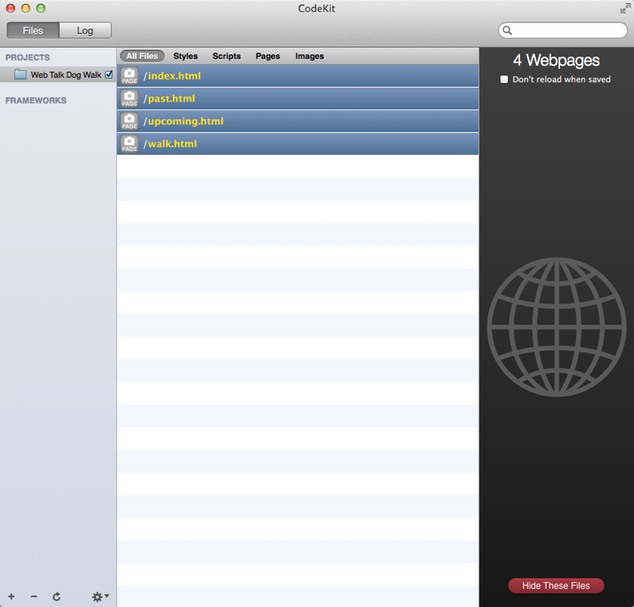
Task: Remove project with the minus icon
Action: [34, 596]
